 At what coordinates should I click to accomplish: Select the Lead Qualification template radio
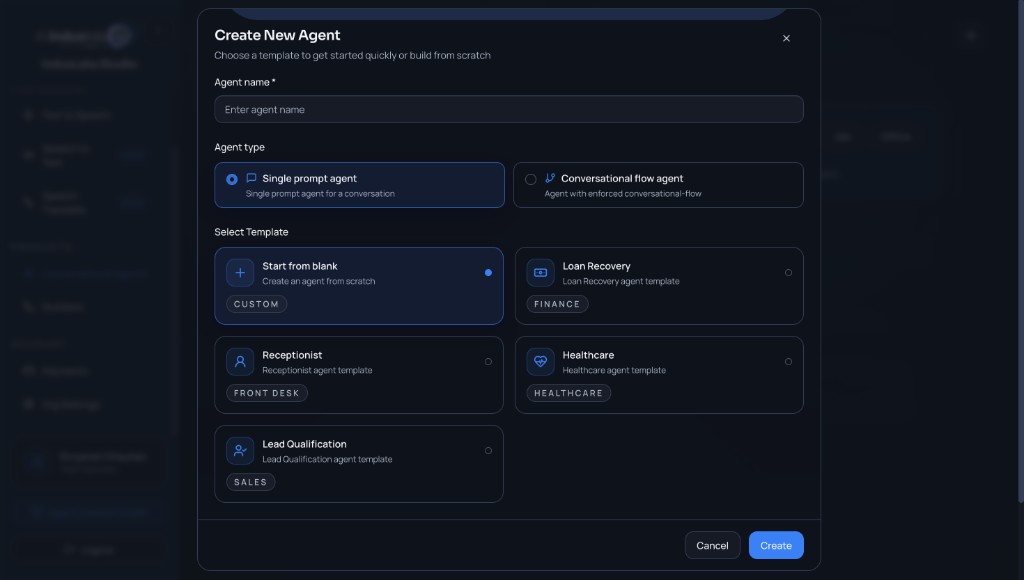click(x=488, y=450)
